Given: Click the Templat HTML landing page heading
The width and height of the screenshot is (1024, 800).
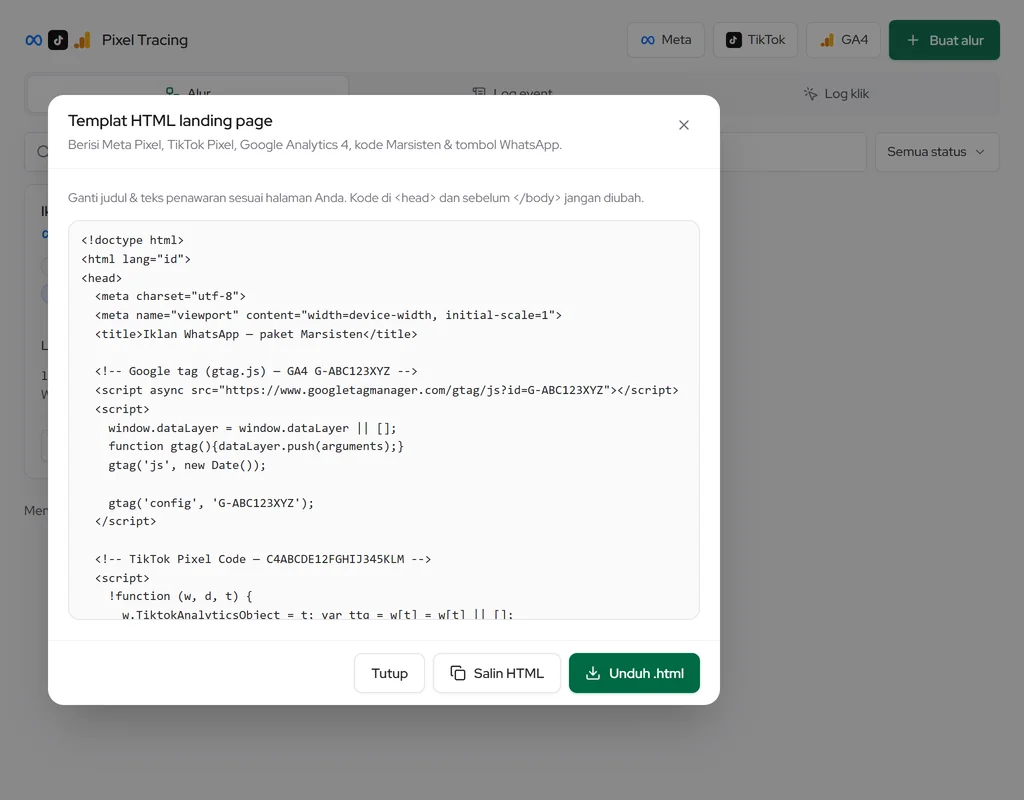Looking at the screenshot, I should point(170,121).
